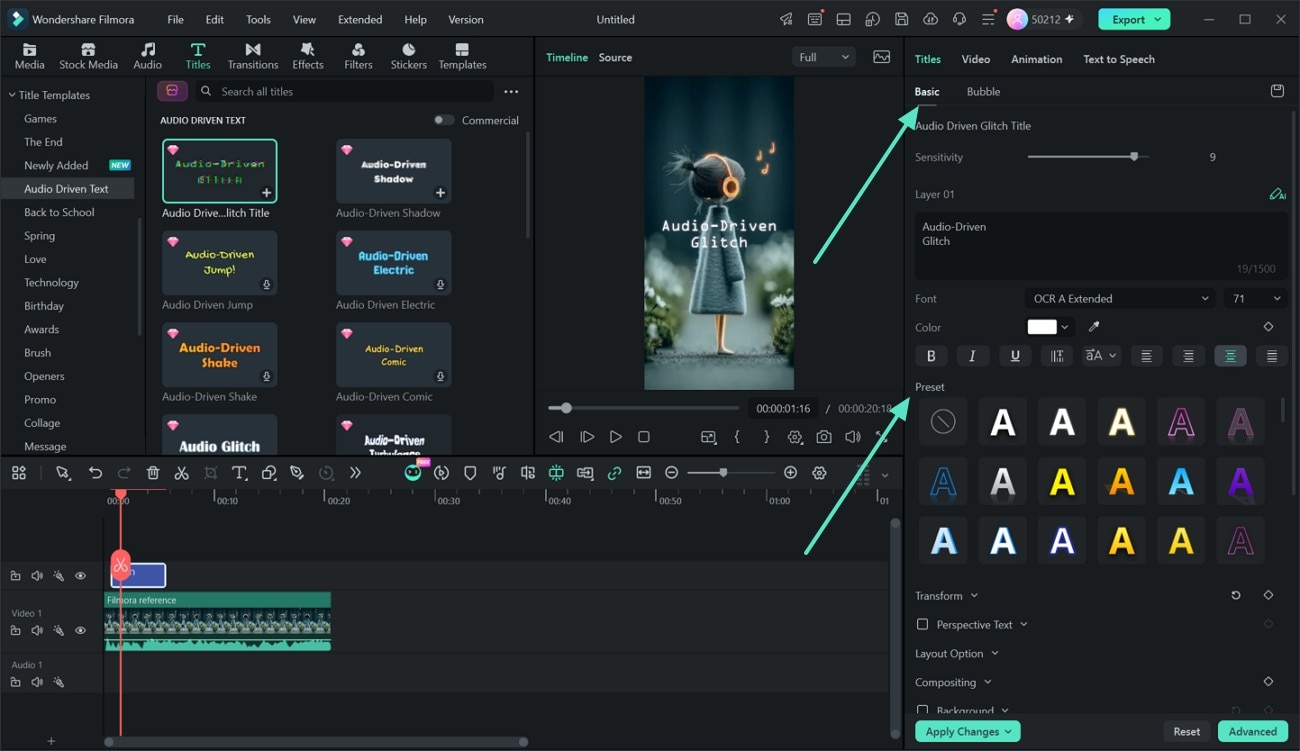This screenshot has width=1300, height=751.
Task: Click the Export button
Action: pyautogui.click(x=1133, y=19)
